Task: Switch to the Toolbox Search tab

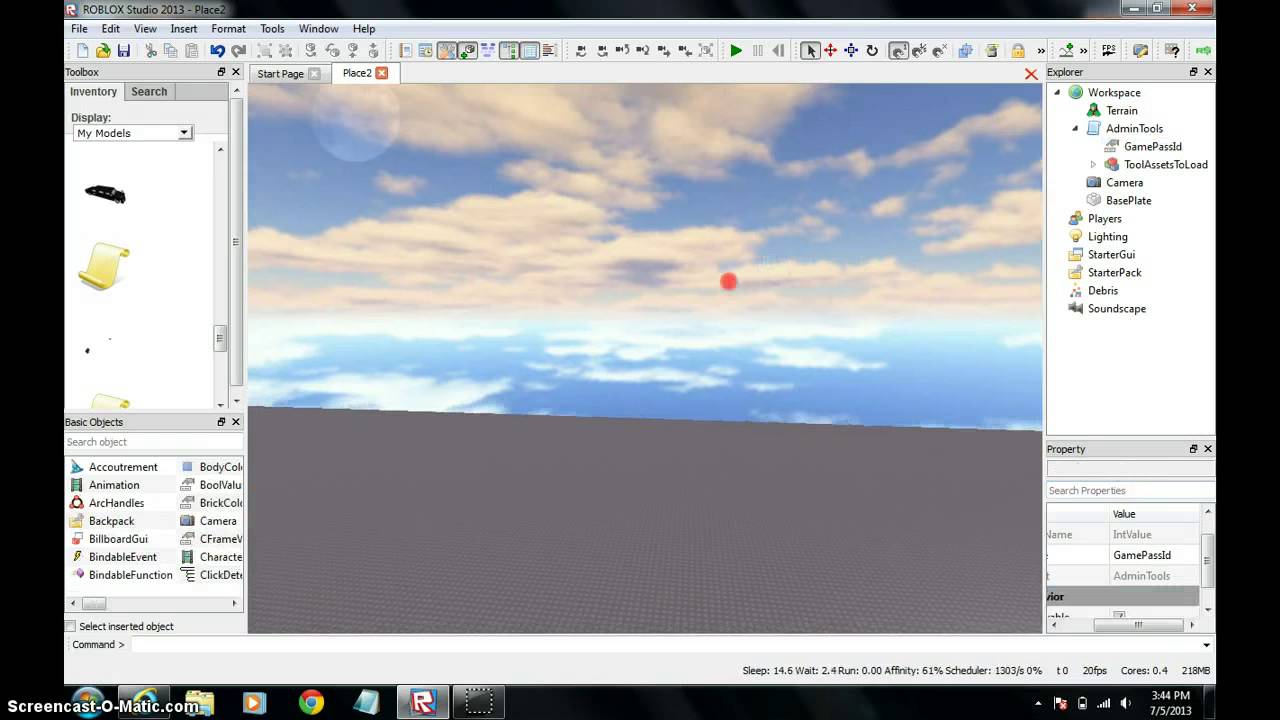Action: 149,91
